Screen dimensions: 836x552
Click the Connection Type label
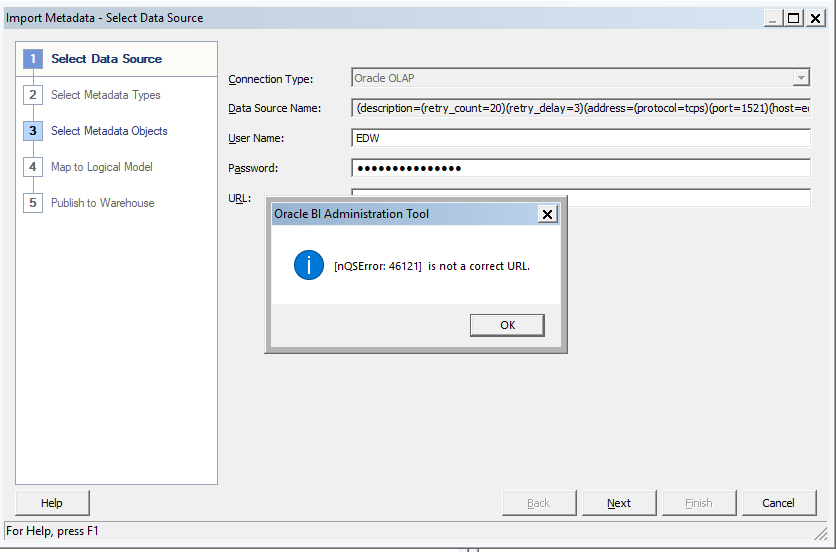pos(271,79)
